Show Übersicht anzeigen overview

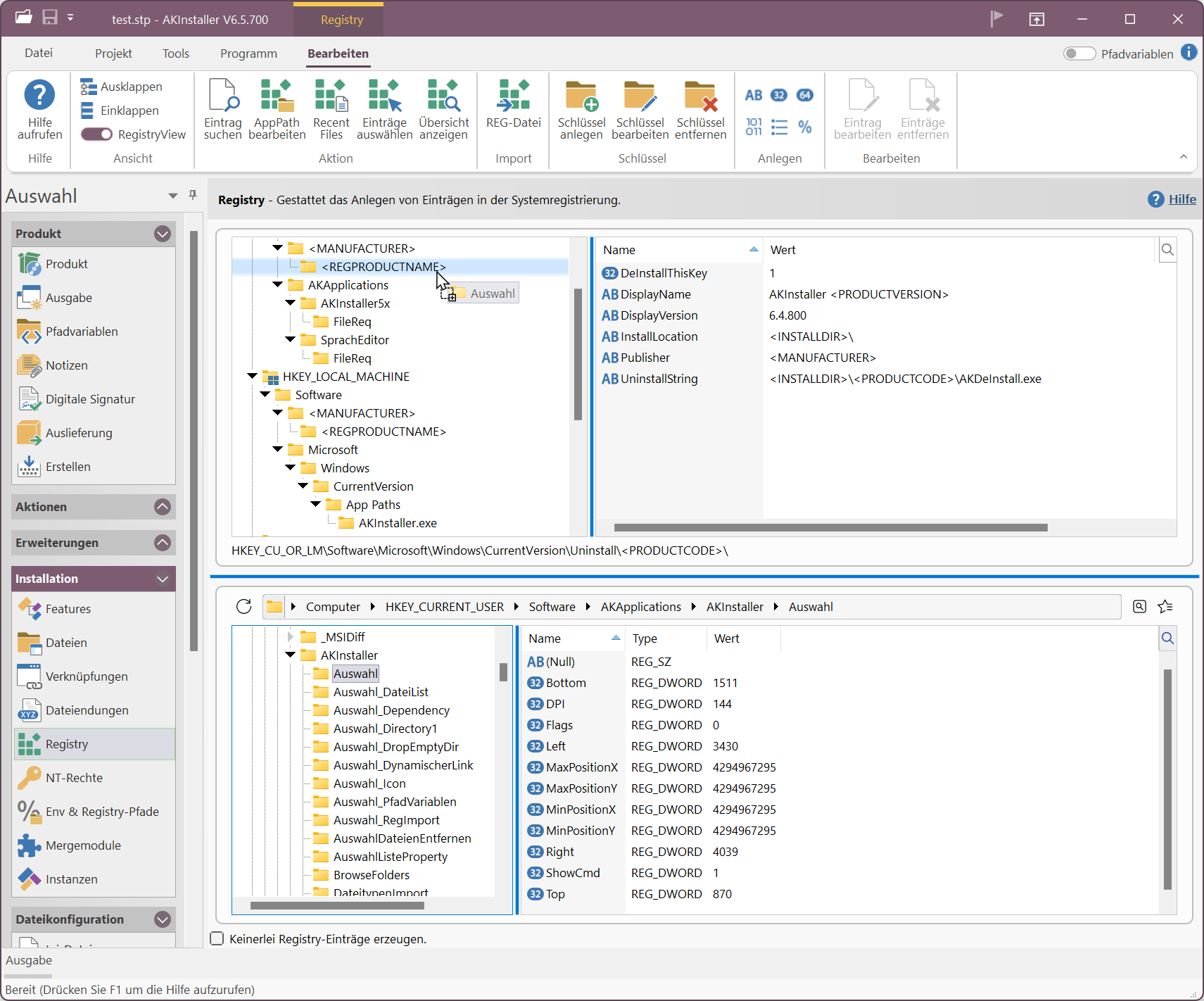pyautogui.click(x=443, y=109)
